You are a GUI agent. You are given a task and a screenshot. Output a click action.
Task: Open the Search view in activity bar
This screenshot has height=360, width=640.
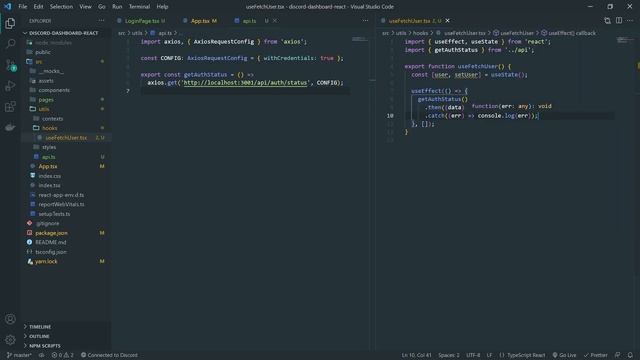pyautogui.click(x=10, y=44)
